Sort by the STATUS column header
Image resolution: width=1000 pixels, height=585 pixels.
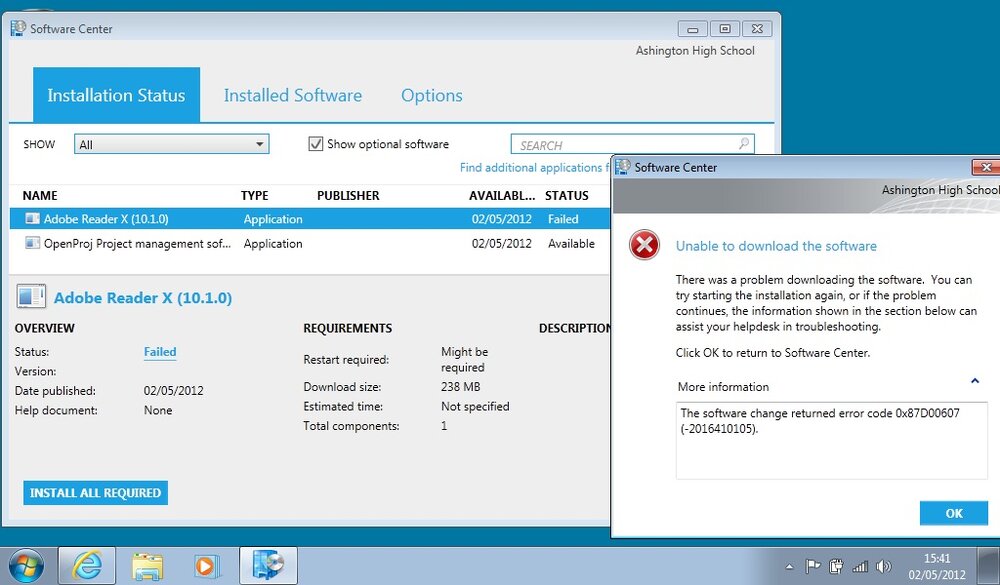(566, 196)
